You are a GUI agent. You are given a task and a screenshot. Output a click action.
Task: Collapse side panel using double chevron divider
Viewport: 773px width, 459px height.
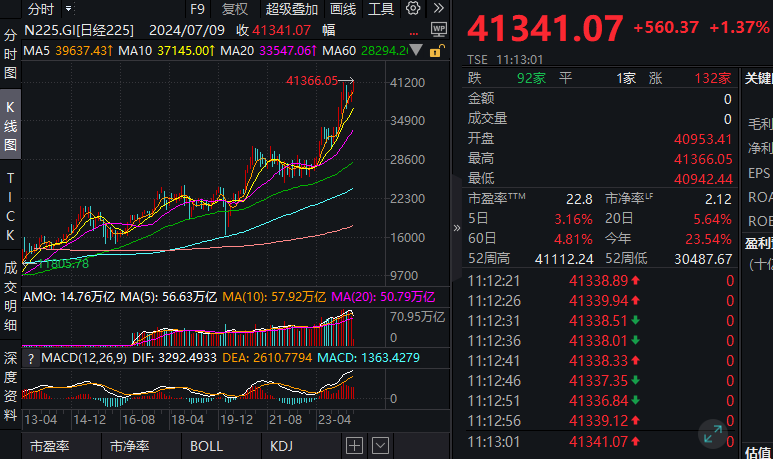[457, 228]
